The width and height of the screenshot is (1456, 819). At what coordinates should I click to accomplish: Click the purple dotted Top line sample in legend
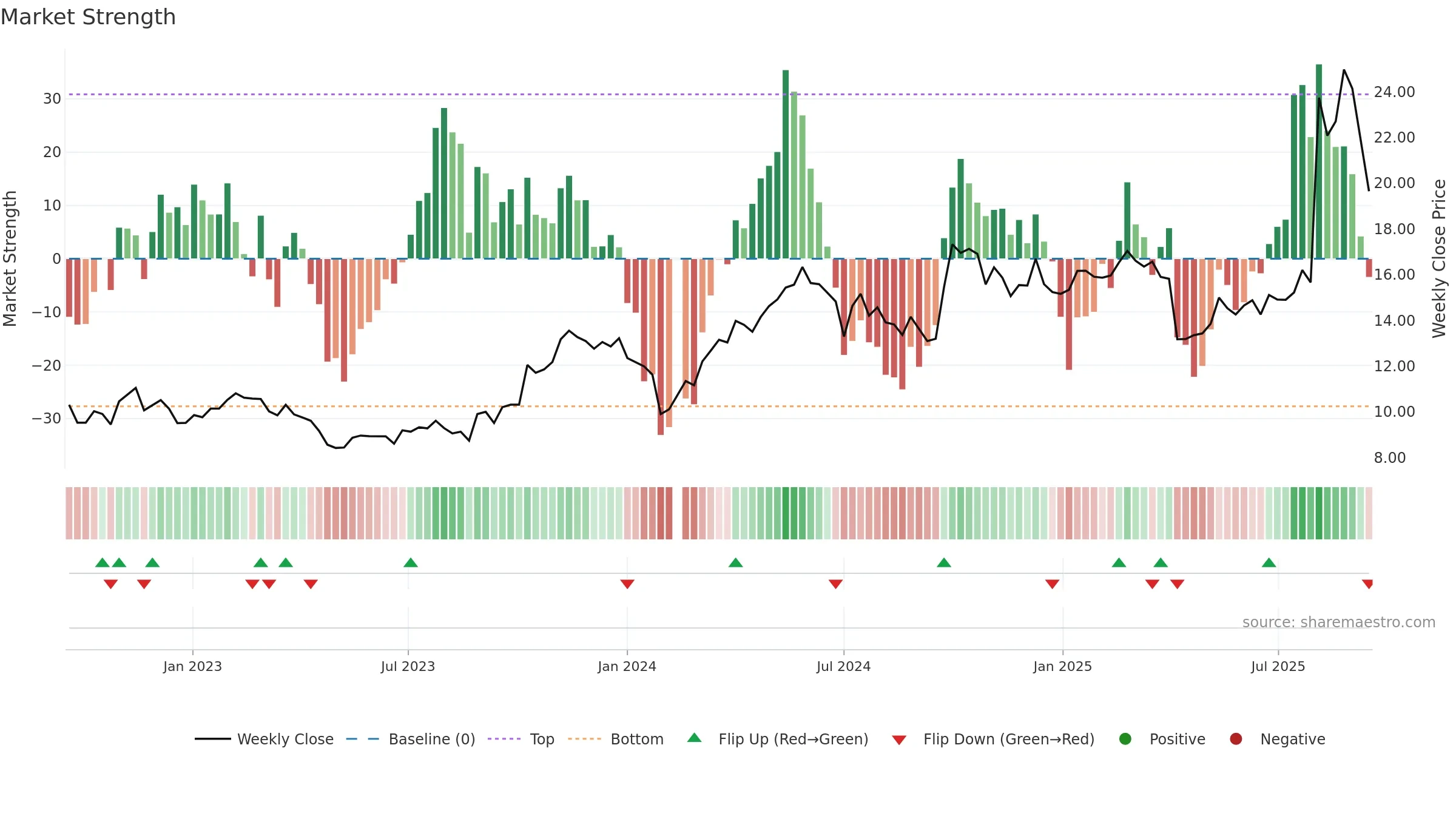click(504, 739)
